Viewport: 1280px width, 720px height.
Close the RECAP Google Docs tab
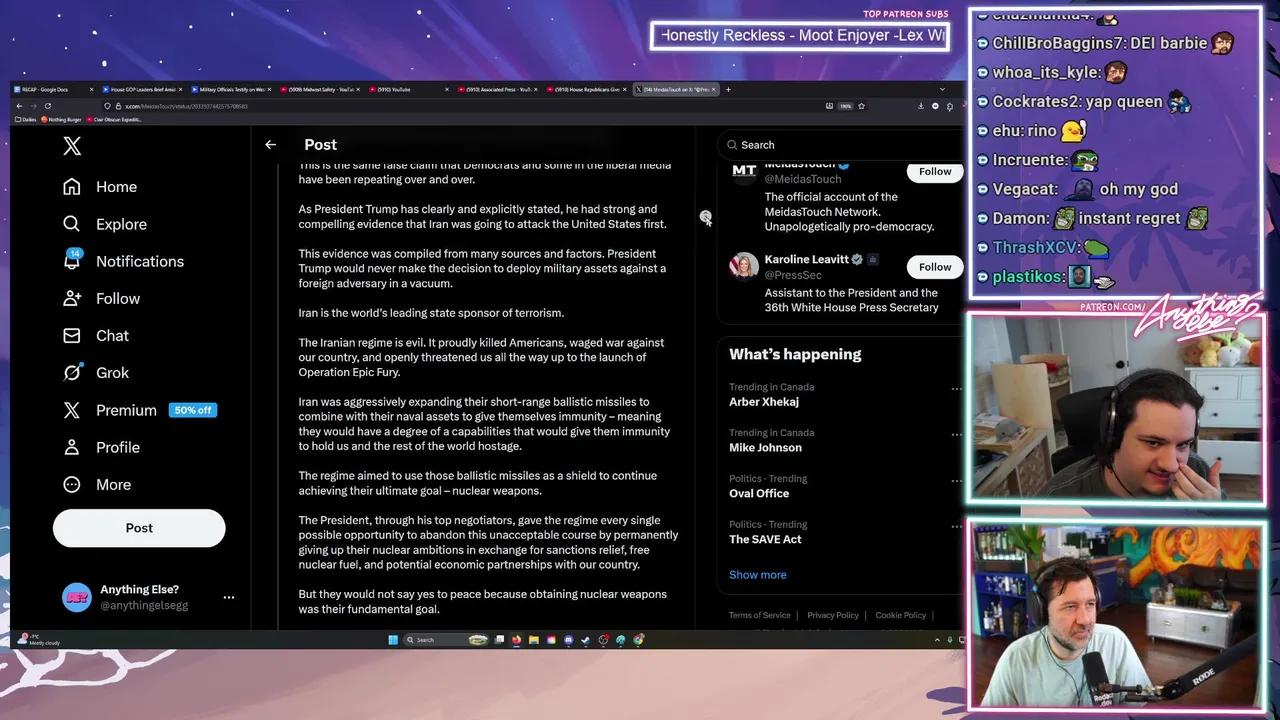click(x=92, y=89)
